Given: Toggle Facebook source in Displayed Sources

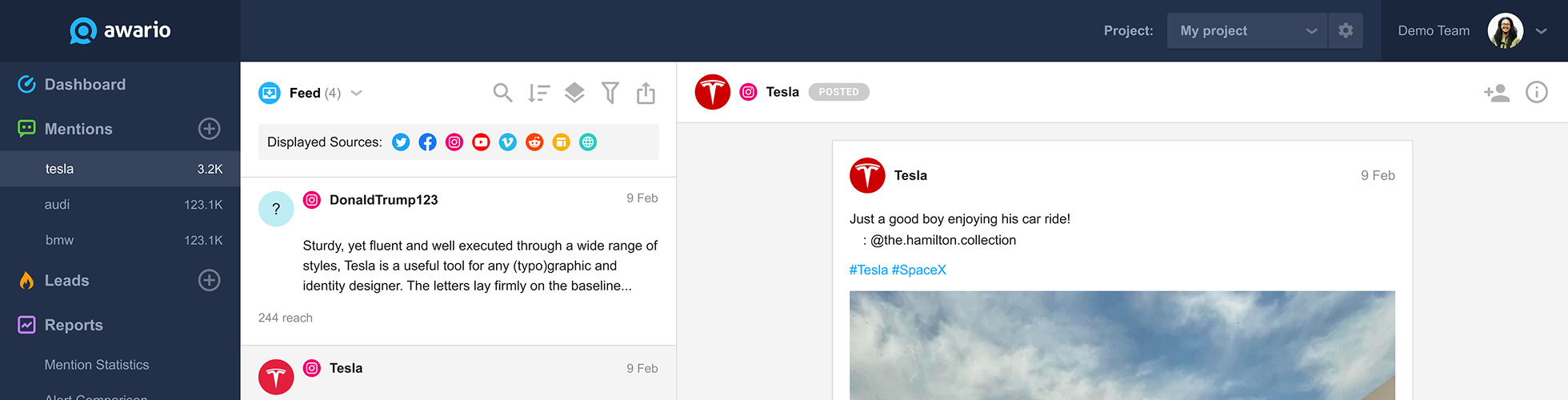Looking at the screenshot, I should [428, 142].
